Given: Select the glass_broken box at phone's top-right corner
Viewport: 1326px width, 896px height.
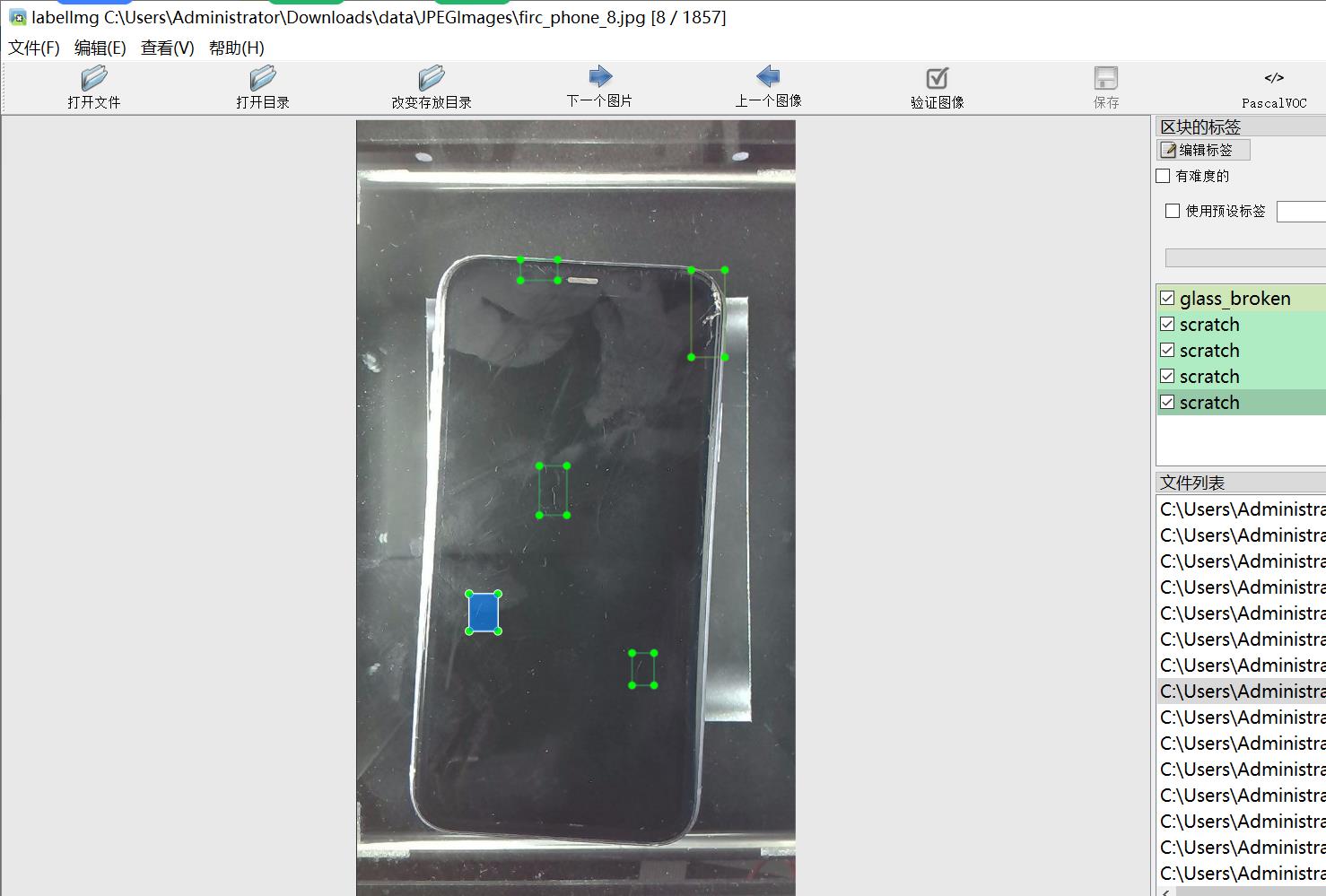Looking at the screenshot, I should tap(708, 313).
